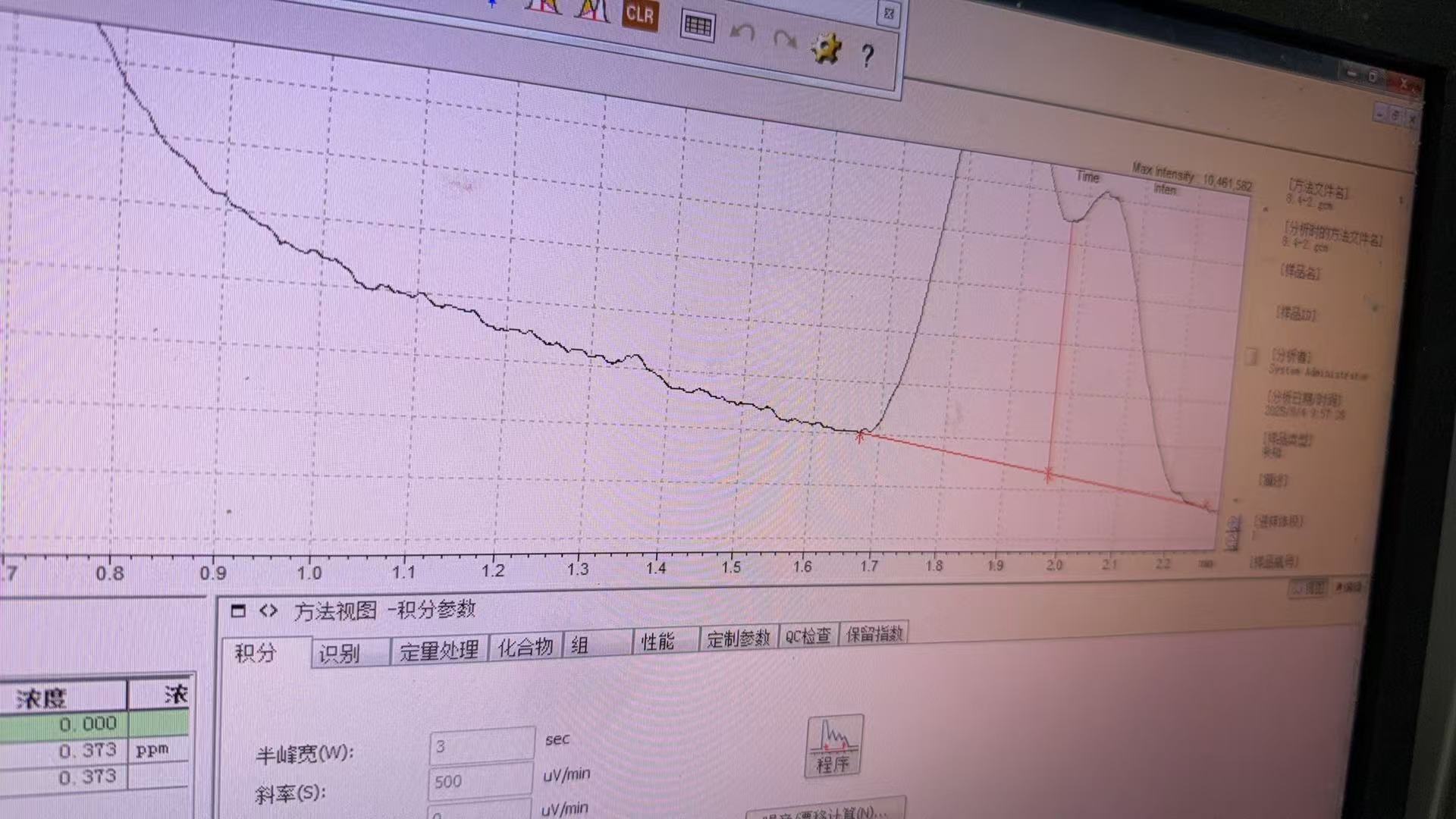The width and height of the screenshot is (1456, 819).
Task: Click the 斜率(S) value field
Action: (479, 781)
